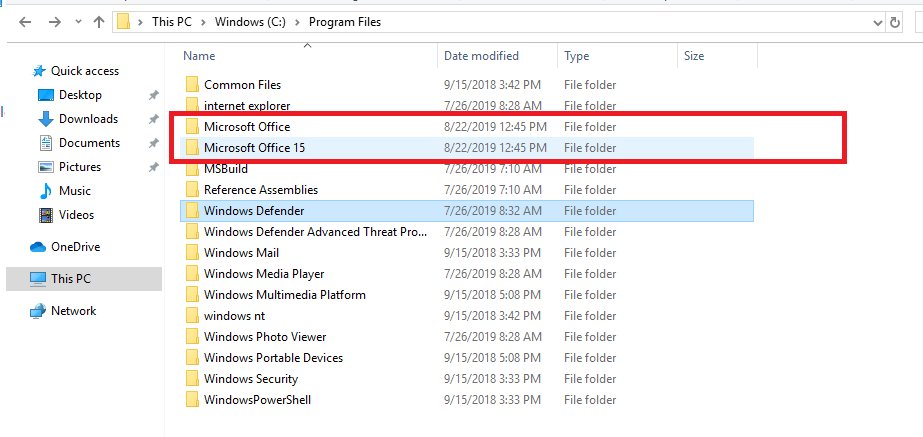Click the pin icon next to Pictures
Screen dimensions: 923x437
click(153, 167)
